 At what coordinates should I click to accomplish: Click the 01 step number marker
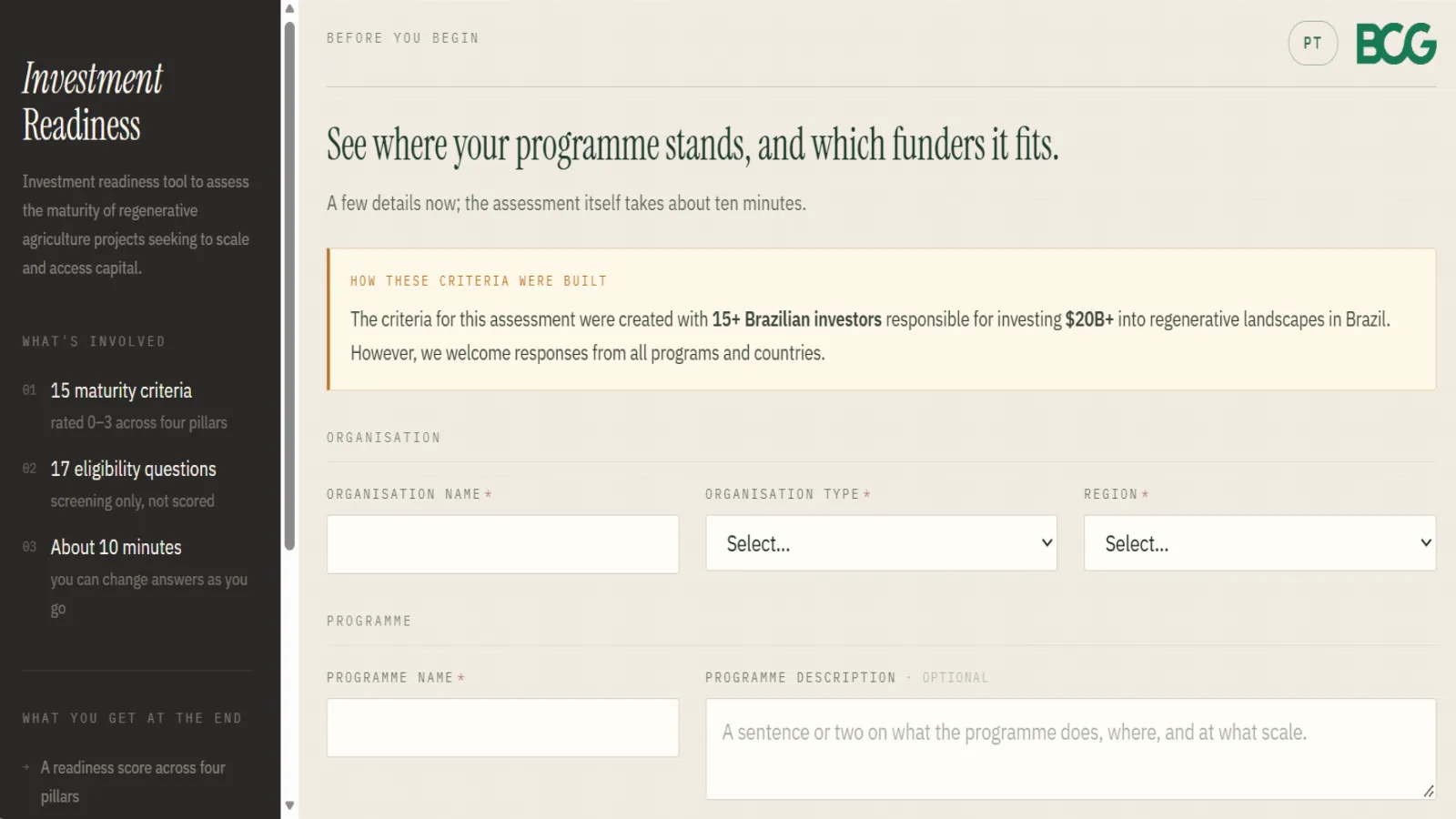tap(29, 390)
